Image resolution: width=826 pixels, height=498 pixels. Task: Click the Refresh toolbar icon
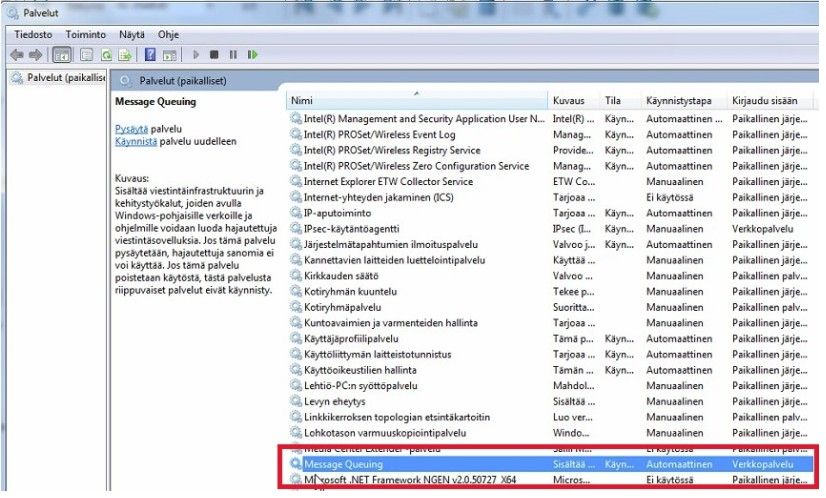[106, 55]
